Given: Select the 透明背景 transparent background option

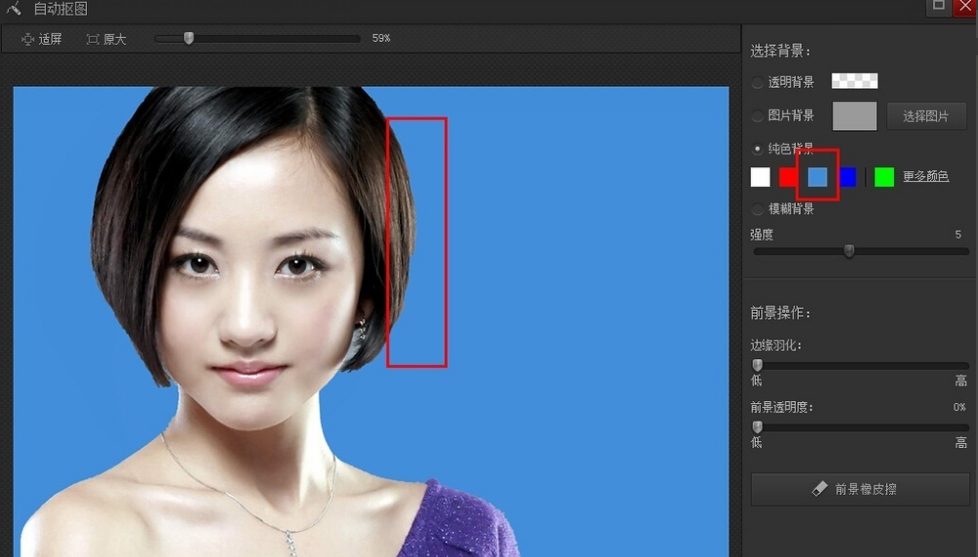Looking at the screenshot, I should 758,82.
